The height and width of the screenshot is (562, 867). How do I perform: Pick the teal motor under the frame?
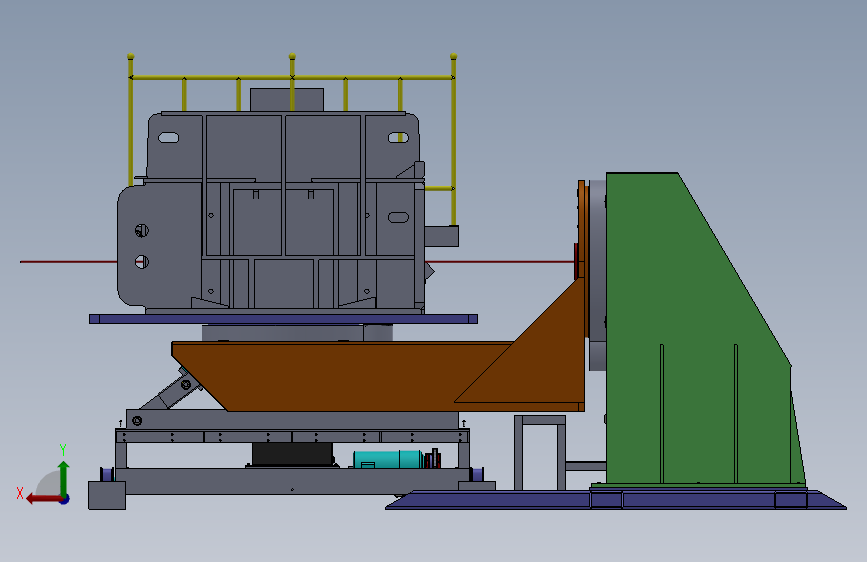[388, 460]
